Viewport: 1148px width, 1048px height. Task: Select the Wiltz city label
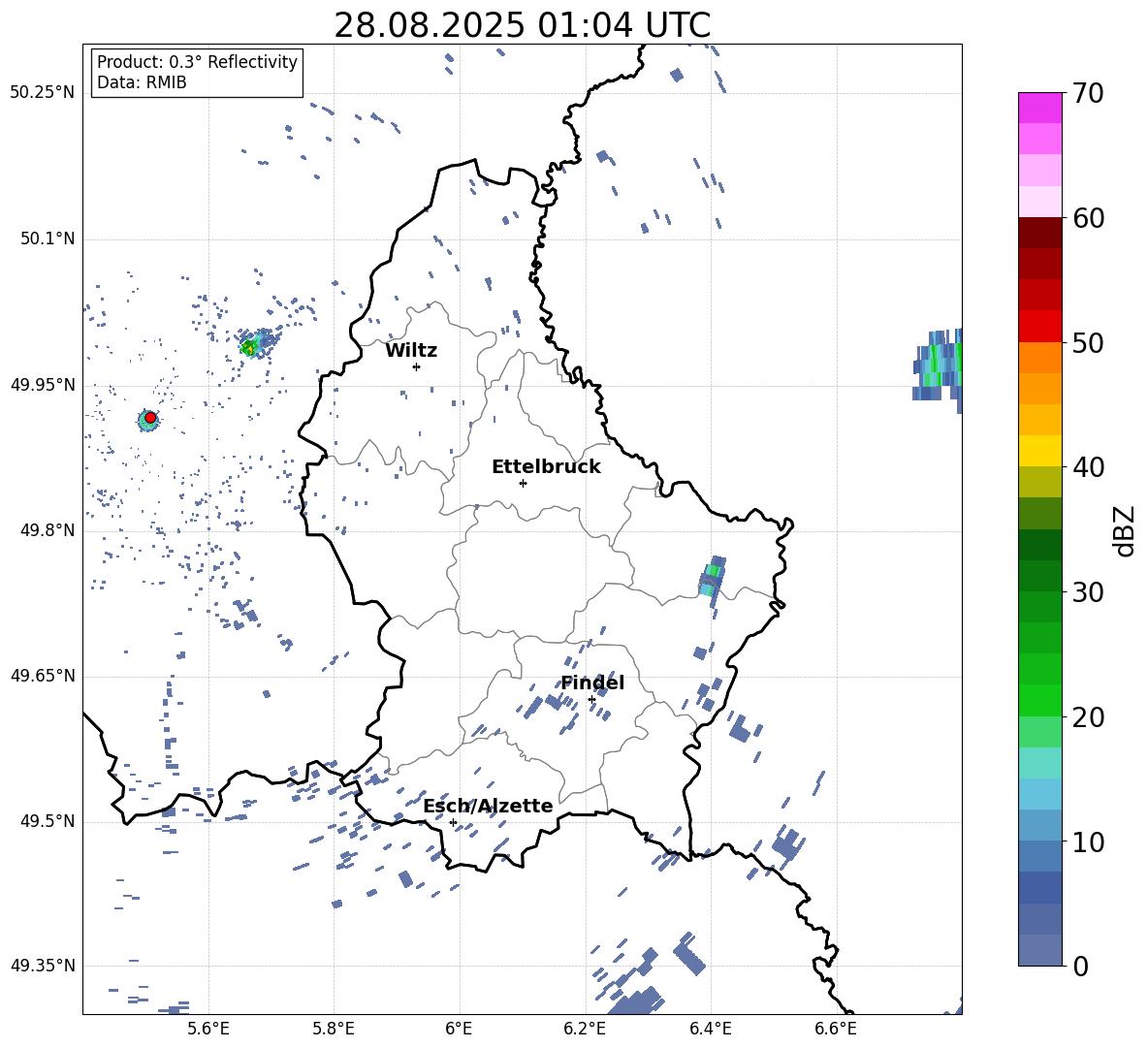click(x=411, y=351)
